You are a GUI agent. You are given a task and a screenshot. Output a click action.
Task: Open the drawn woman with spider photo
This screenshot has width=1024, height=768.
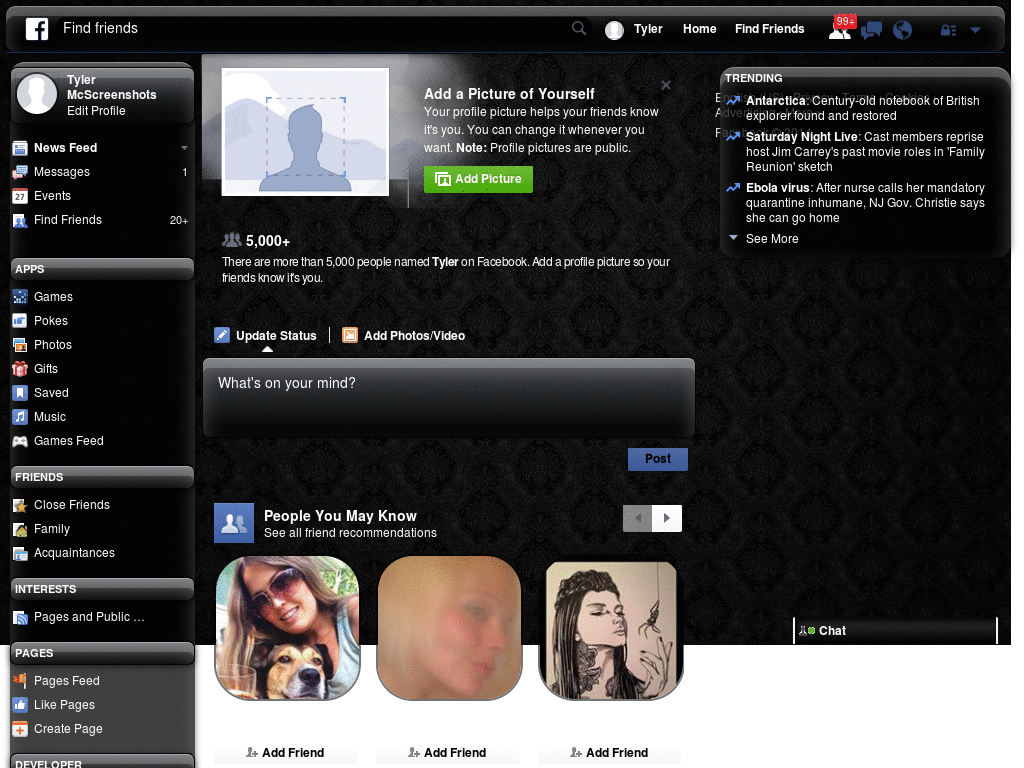tap(611, 631)
